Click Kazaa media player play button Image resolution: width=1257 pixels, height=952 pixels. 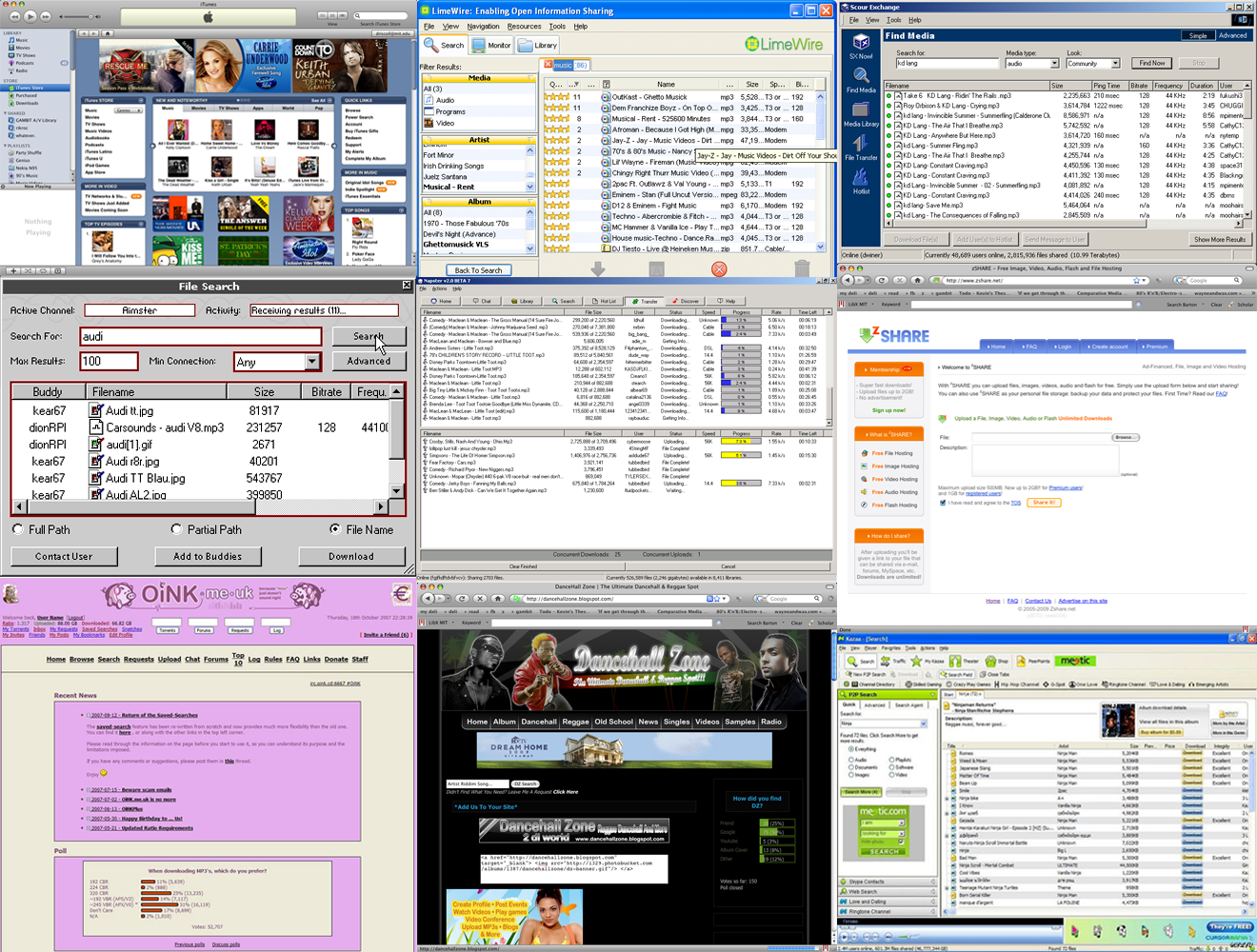tap(844, 937)
